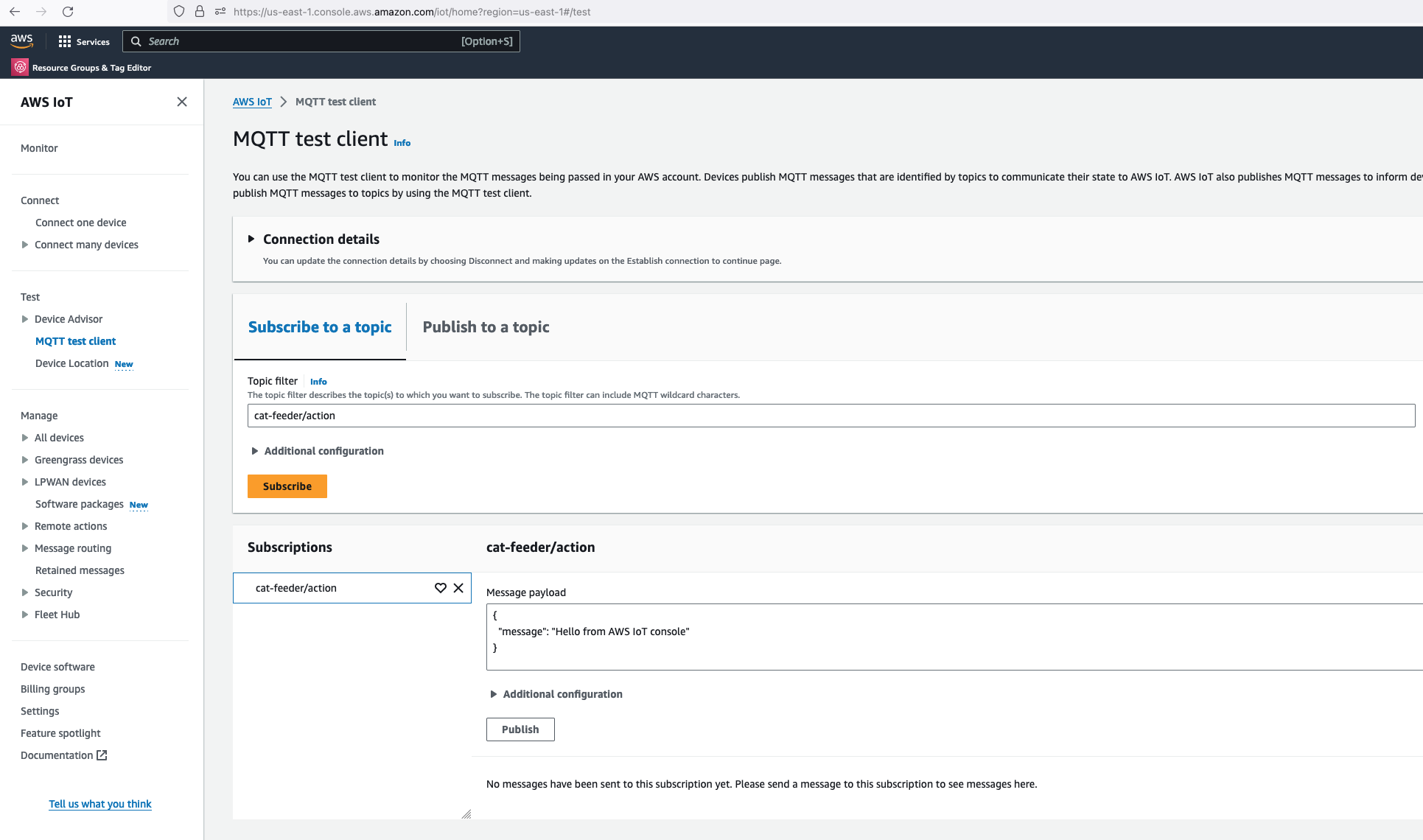Open Device software
The width and height of the screenshot is (1423, 840).
pos(57,667)
